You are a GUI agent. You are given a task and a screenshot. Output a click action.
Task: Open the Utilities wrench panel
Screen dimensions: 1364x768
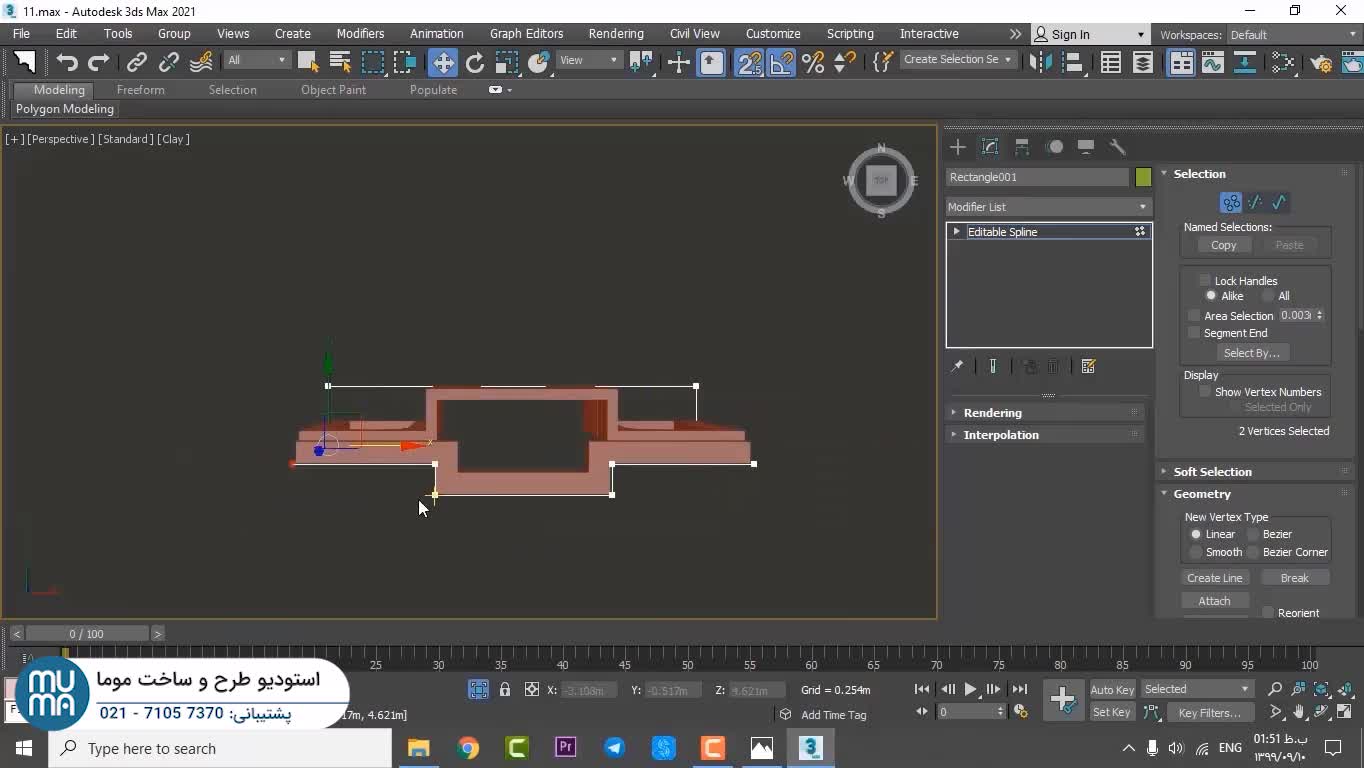(1118, 147)
